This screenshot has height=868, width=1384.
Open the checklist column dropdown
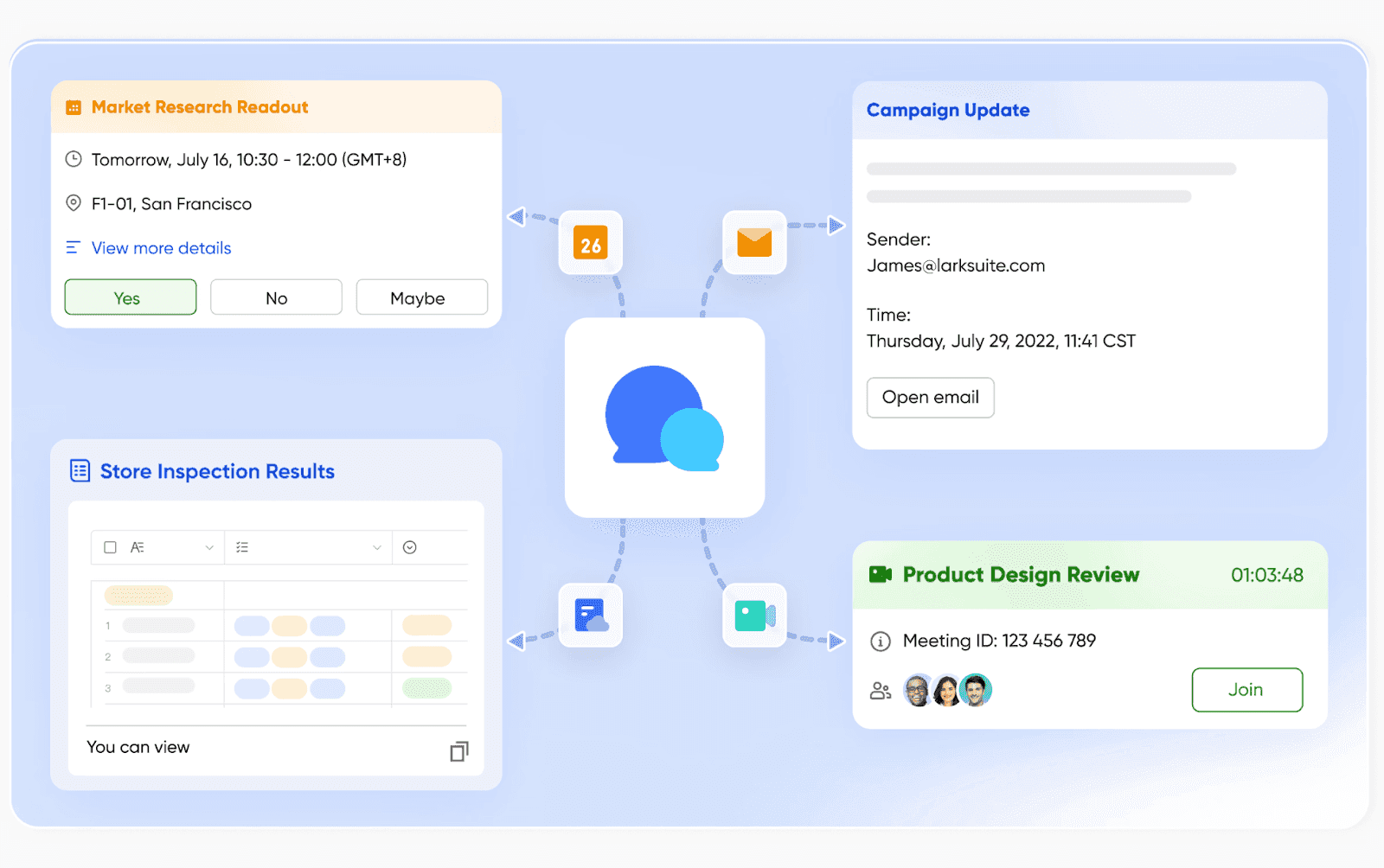point(376,547)
